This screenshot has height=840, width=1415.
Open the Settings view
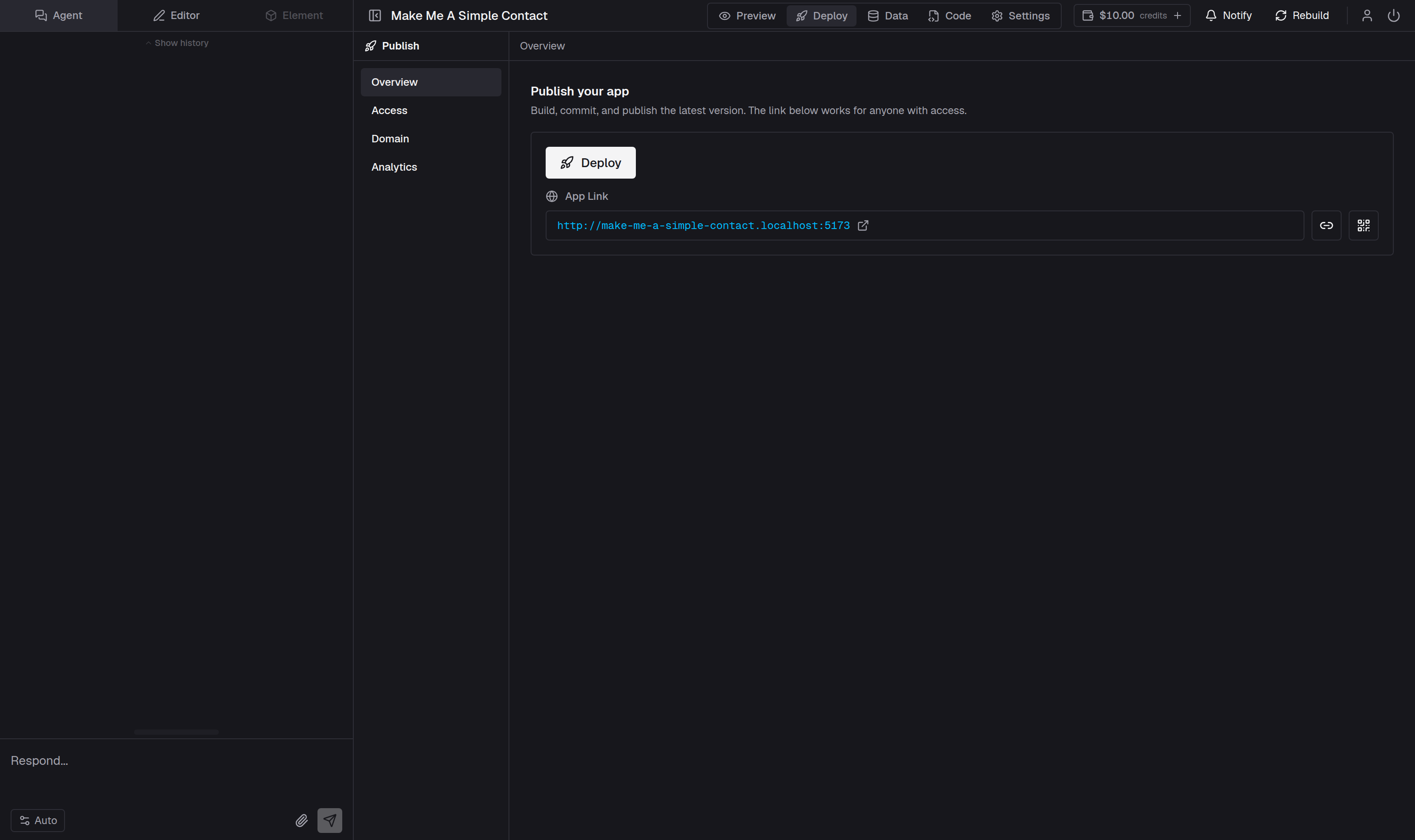pyautogui.click(x=1020, y=15)
